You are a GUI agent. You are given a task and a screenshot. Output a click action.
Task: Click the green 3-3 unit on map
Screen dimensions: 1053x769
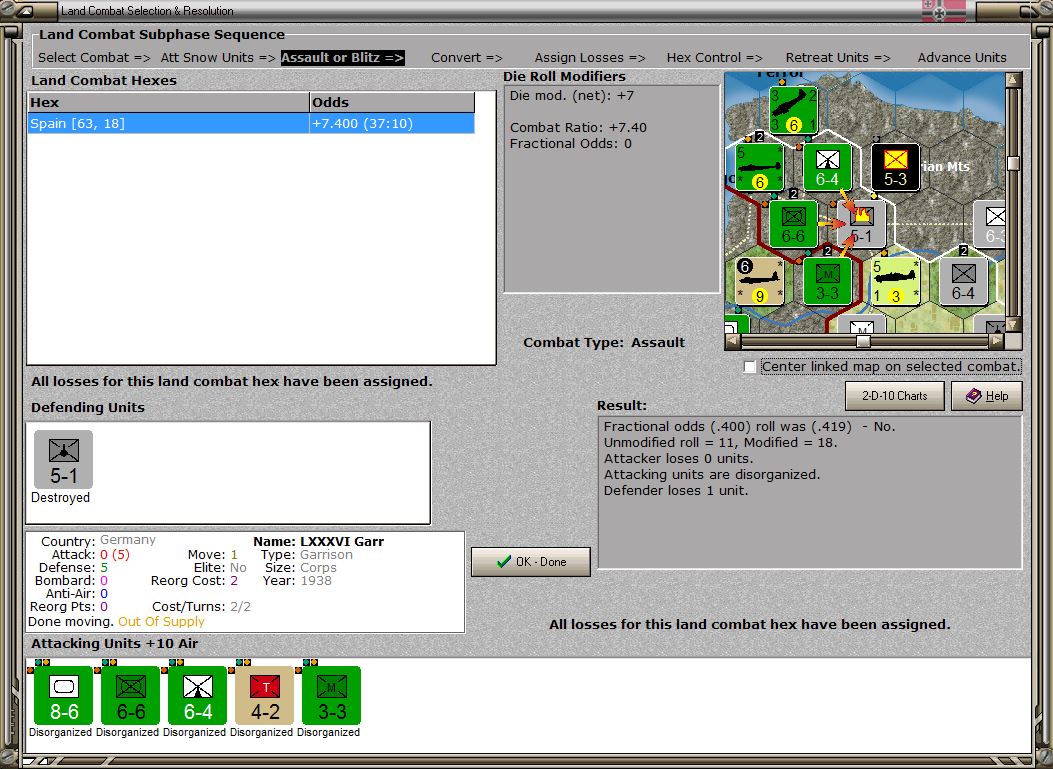[827, 281]
